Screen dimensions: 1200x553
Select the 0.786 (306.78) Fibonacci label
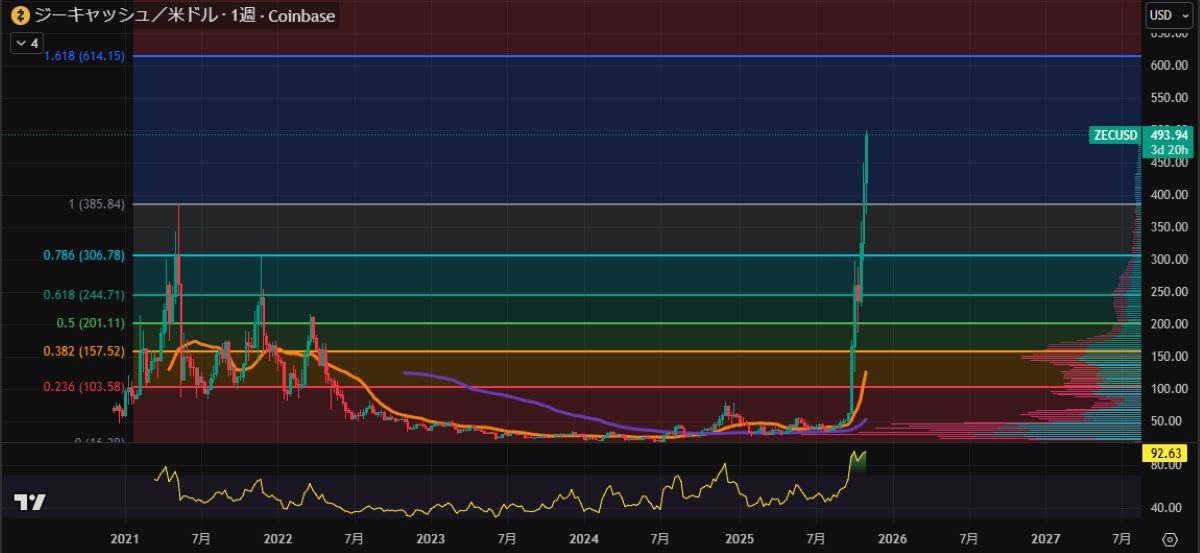pos(85,255)
